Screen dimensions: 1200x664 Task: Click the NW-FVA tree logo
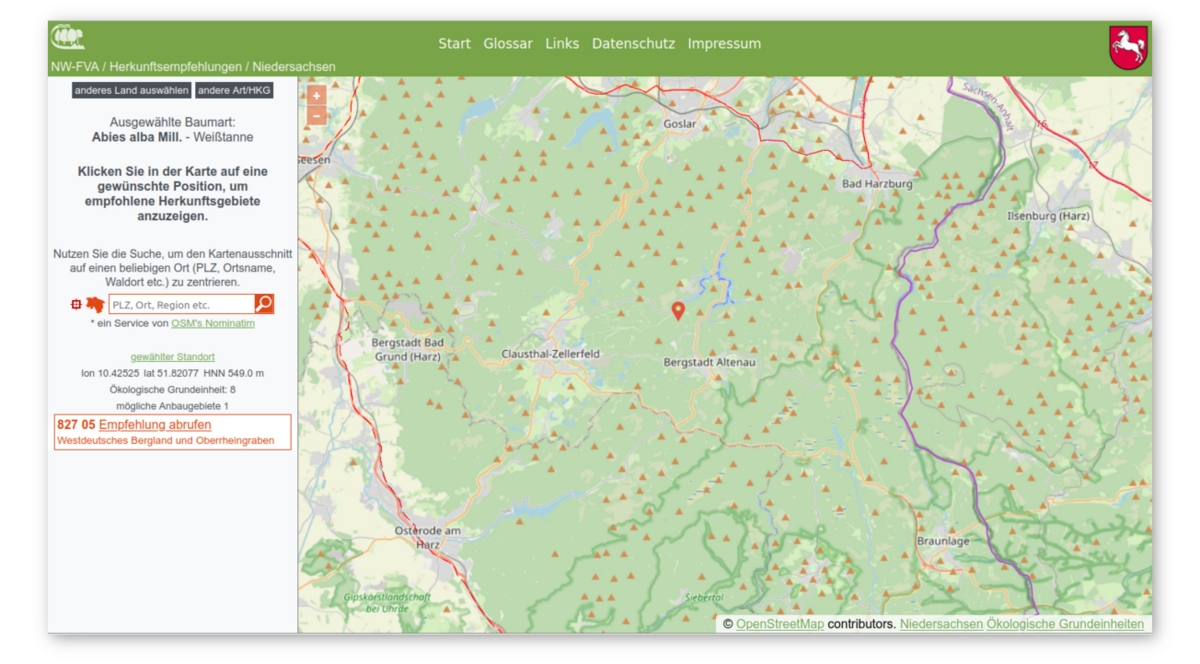(x=68, y=38)
